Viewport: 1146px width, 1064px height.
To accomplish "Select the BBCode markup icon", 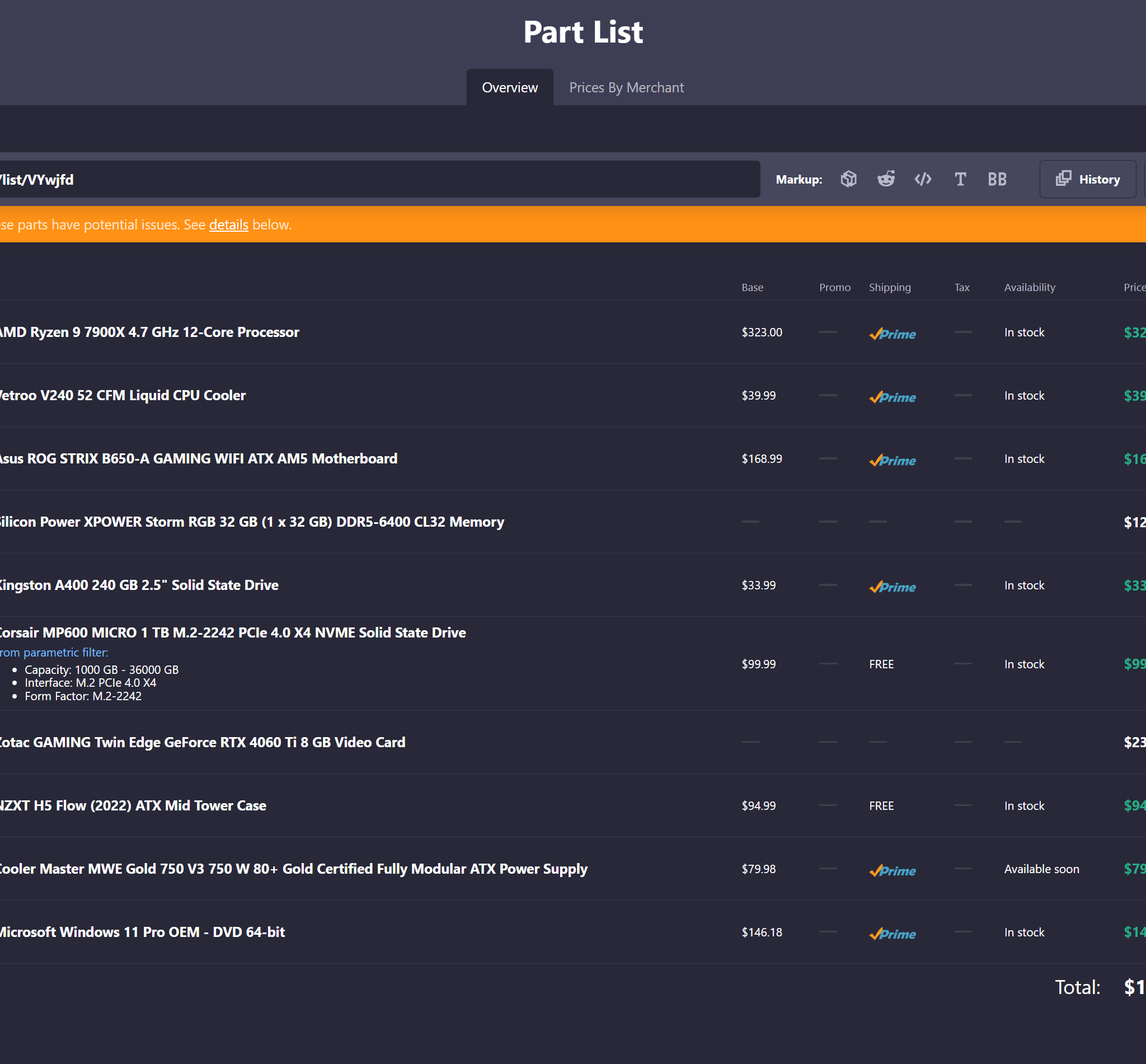I will (997, 179).
